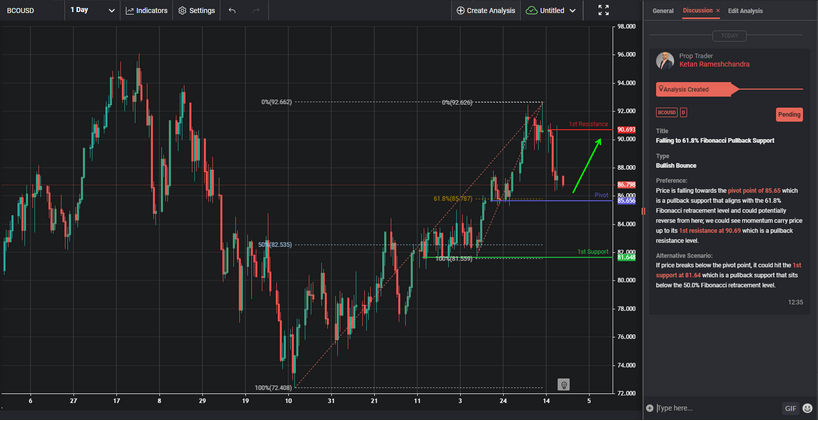818x421 pixels.
Task: Open the GIF picker
Action: [789, 408]
